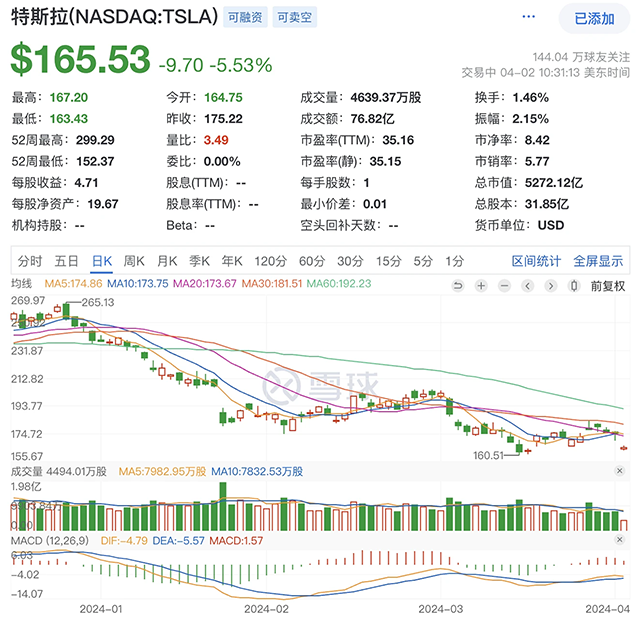Open 区间统计 range statistics
Viewport: 640px width, 618px height.
[536, 261]
